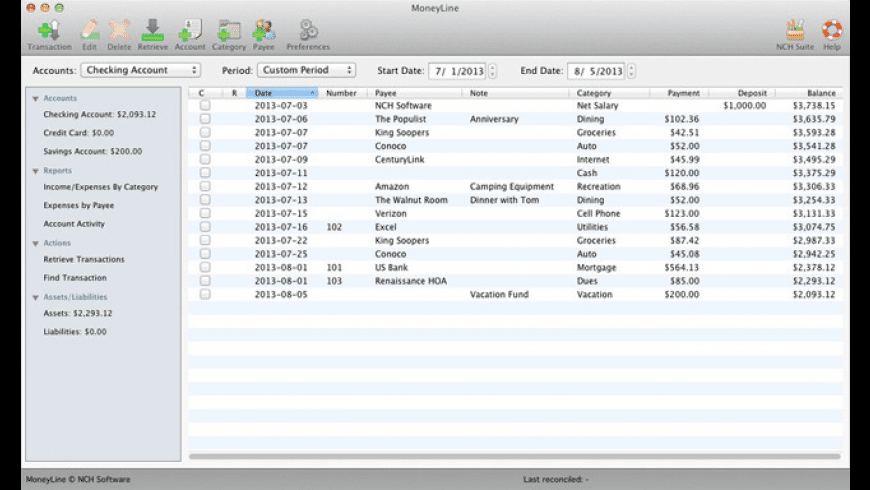Click the $1,000.00 deposit cell
The width and height of the screenshot is (870, 490).
tap(745, 105)
